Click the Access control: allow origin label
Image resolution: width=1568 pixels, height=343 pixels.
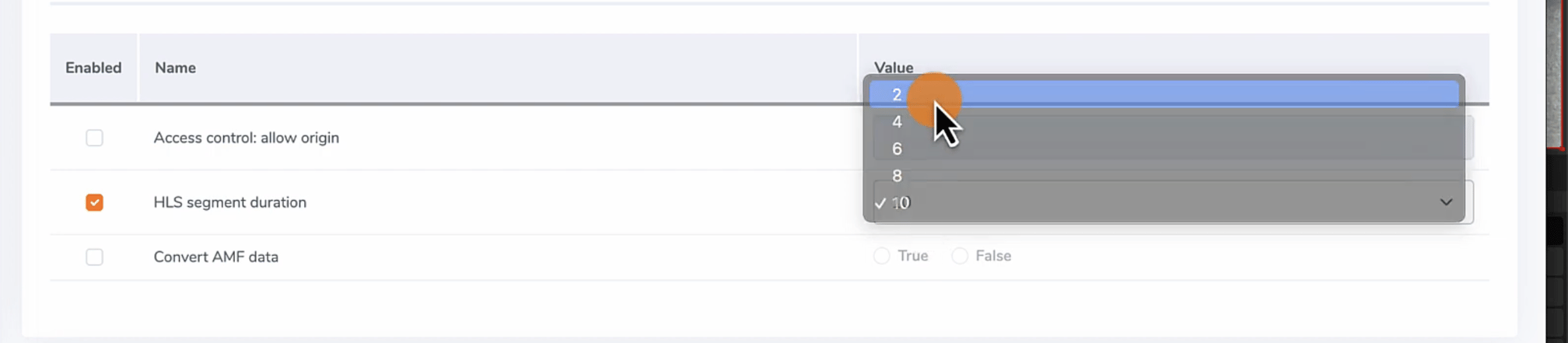coord(246,138)
